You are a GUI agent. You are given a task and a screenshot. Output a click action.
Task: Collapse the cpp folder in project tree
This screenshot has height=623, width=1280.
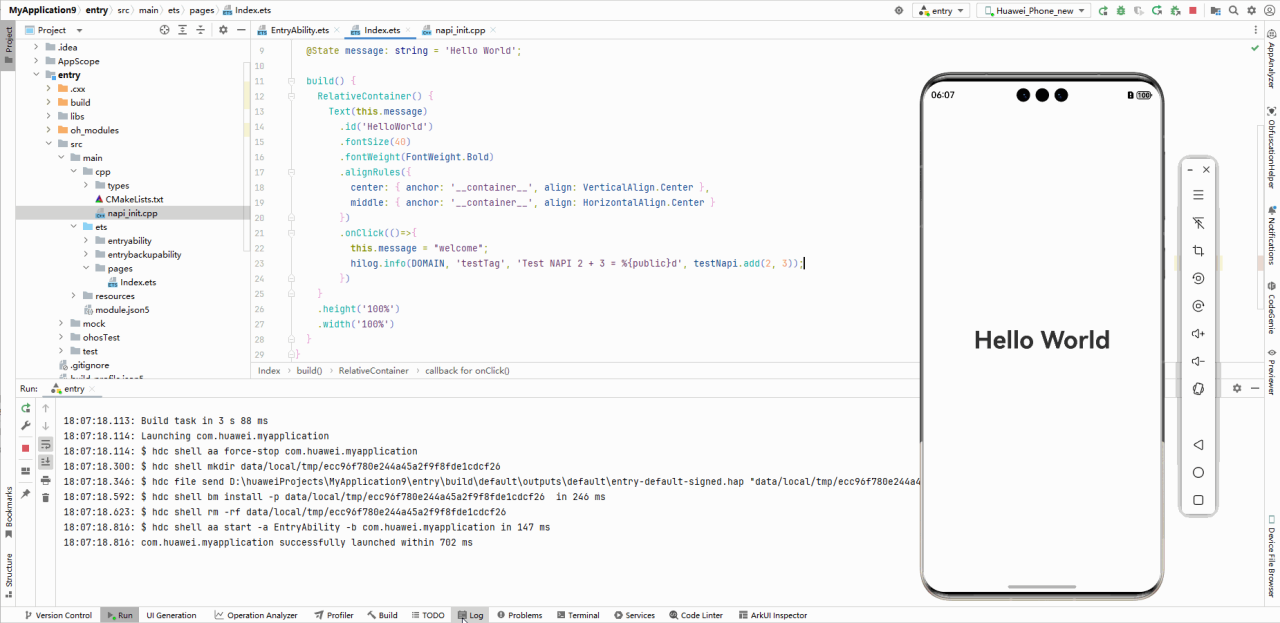[x=74, y=172]
